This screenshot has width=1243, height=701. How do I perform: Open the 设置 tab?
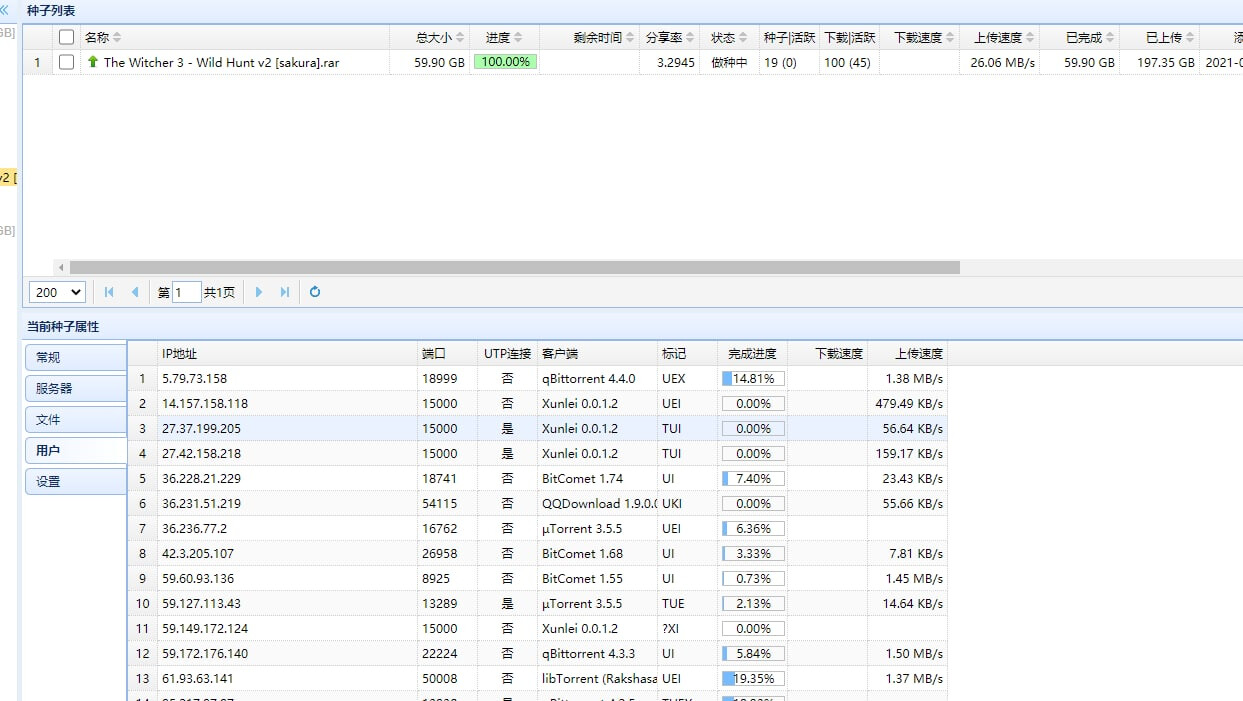(x=75, y=481)
